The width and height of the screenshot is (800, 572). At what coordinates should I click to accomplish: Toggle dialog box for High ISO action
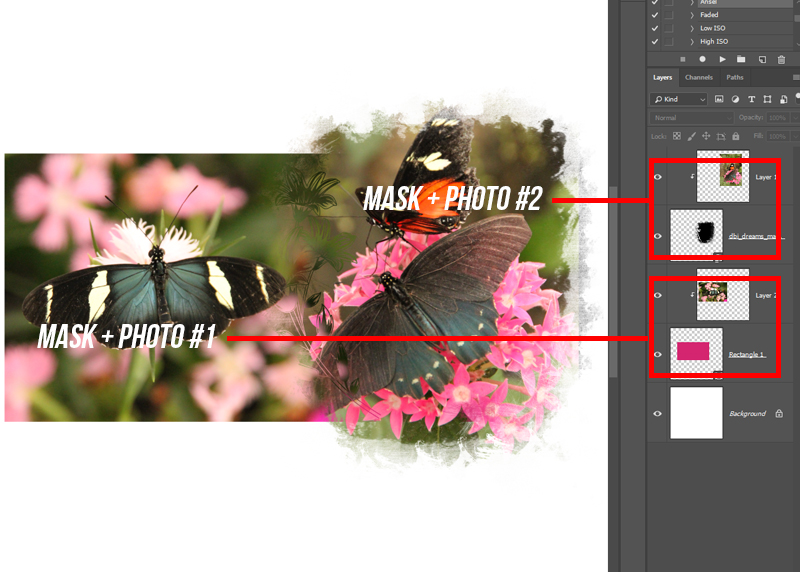[x=669, y=41]
